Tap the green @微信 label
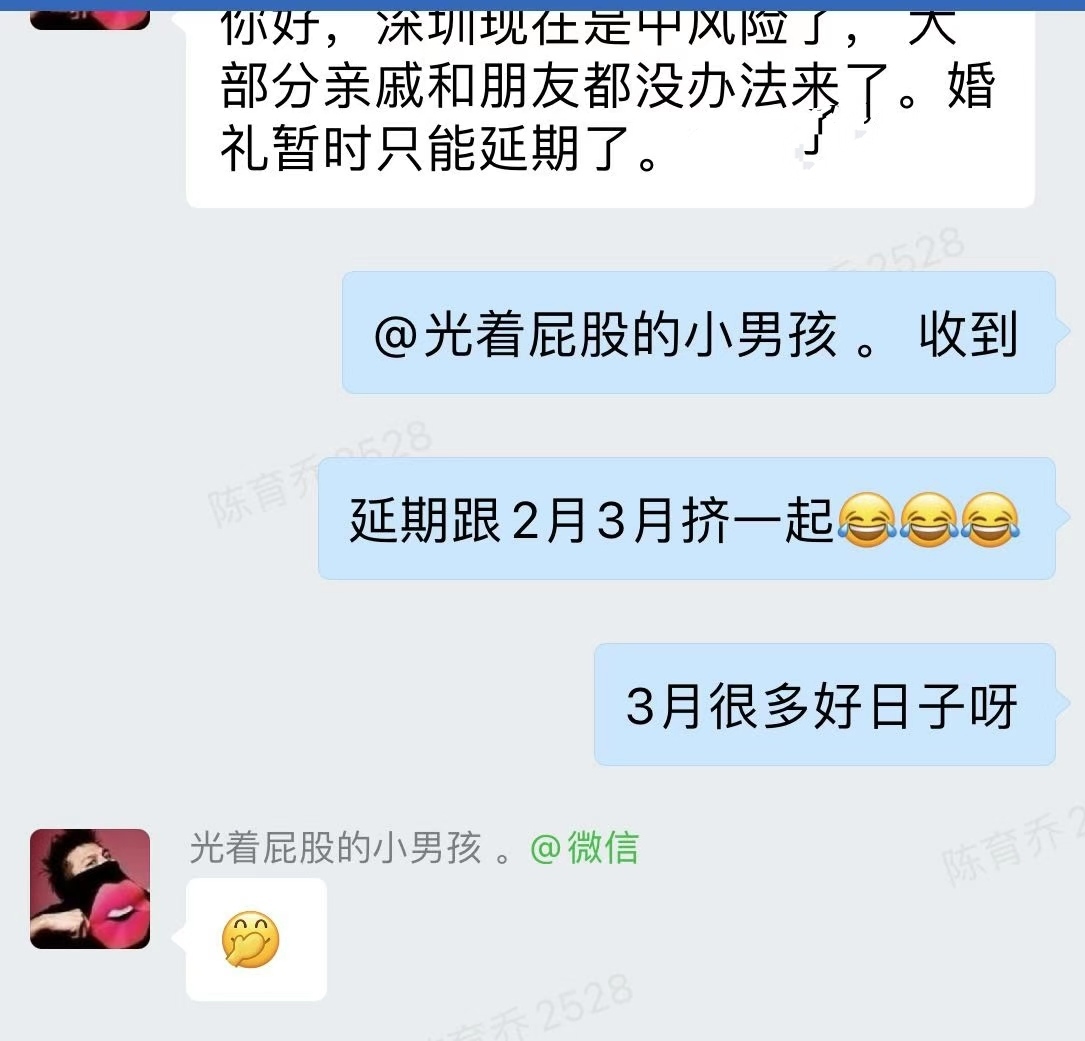This screenshot has height=1041, width=1085. coord(585,847)
